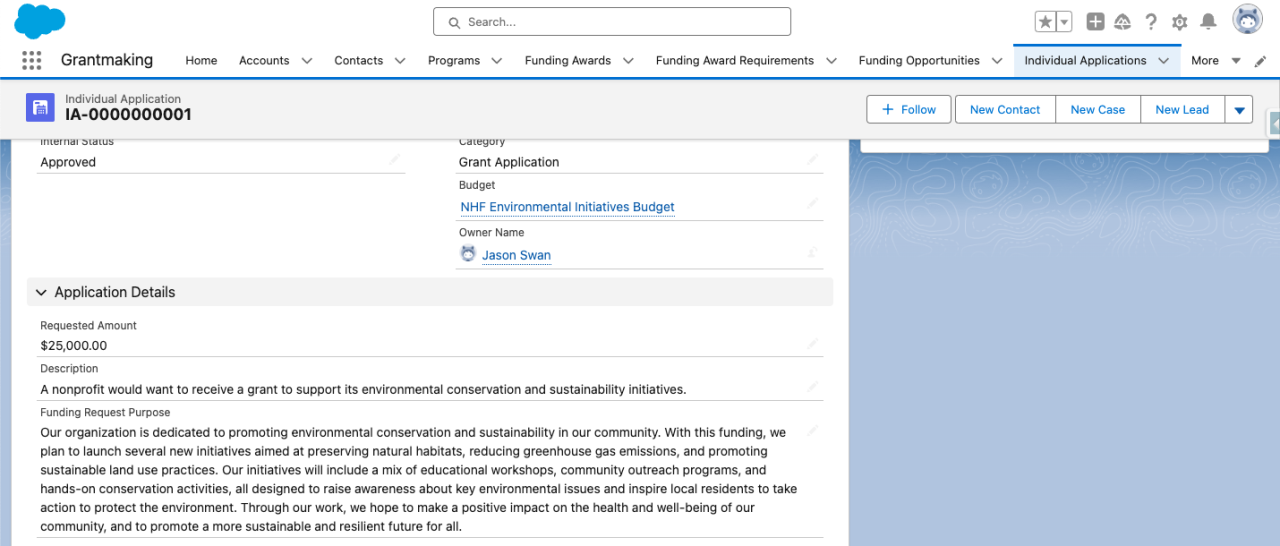Expand the collapsed side panel handle
This screenshot has width=1280, height=546.
(1274, 123)
